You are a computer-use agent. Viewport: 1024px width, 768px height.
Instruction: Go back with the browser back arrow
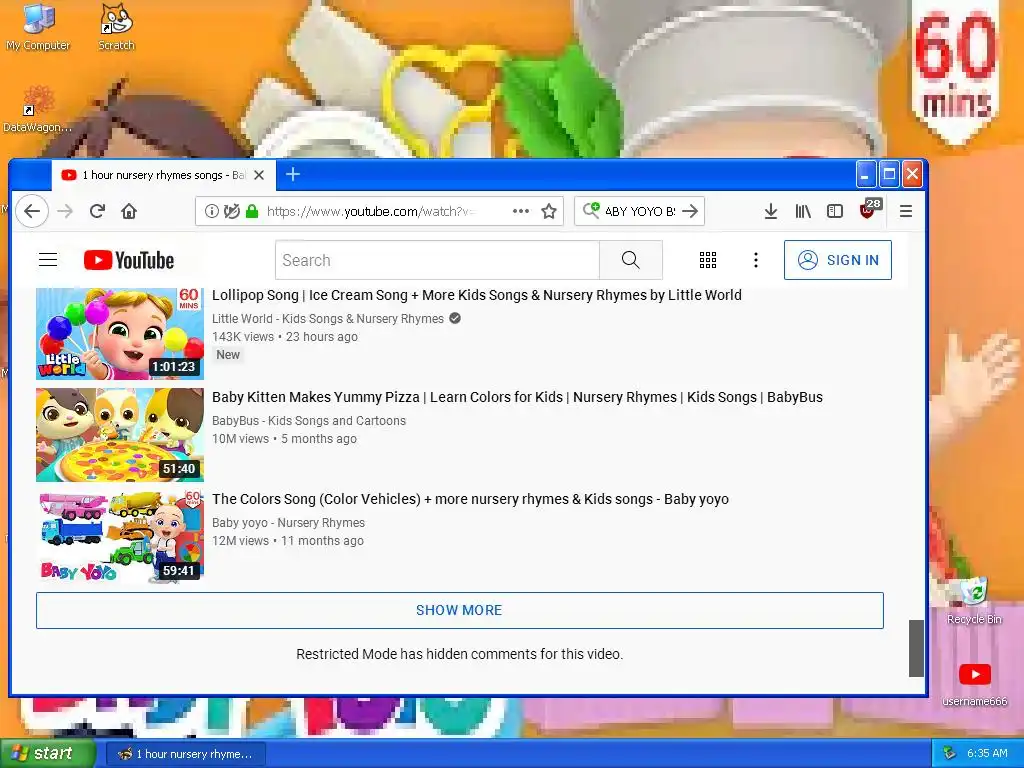pyautogui.click(x=32, y=211)
